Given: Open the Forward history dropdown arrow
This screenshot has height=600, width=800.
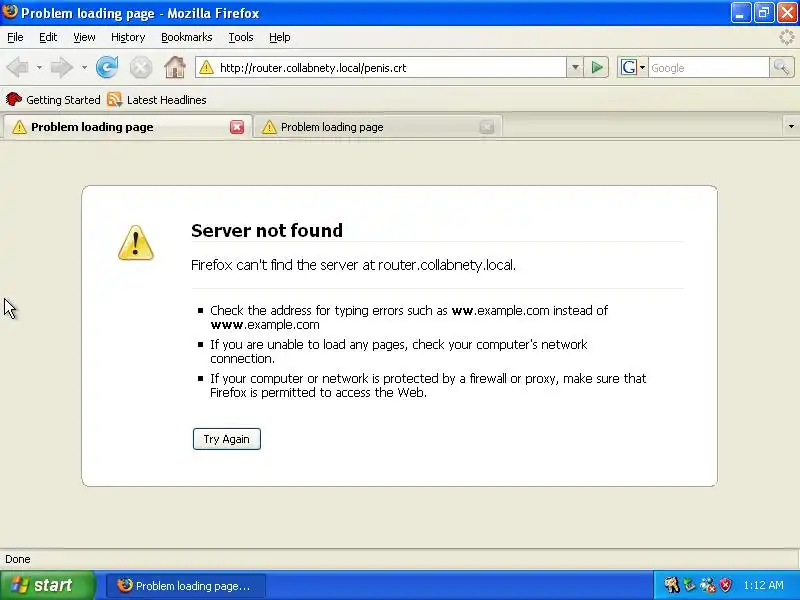Looking at the screenshot, I should coord(84,67).
